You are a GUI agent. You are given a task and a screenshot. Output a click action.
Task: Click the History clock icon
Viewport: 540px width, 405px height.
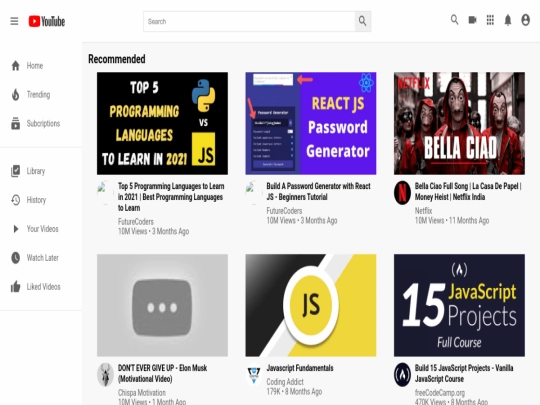coord(15,200)
